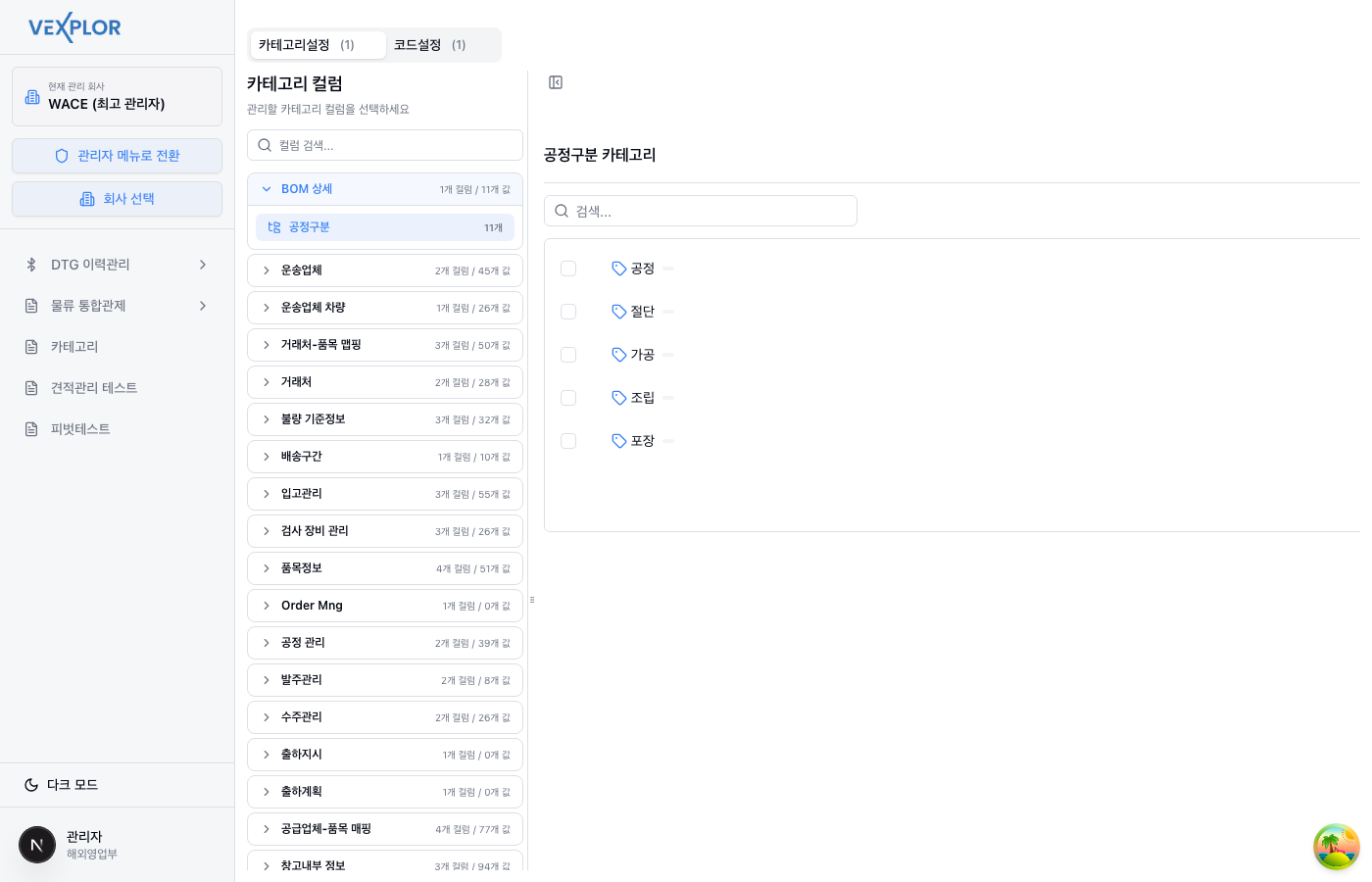Click the tag icon beside 절단
Image resolution: width=1372 pixels, height=882 pixels.
tap(618, 312)
